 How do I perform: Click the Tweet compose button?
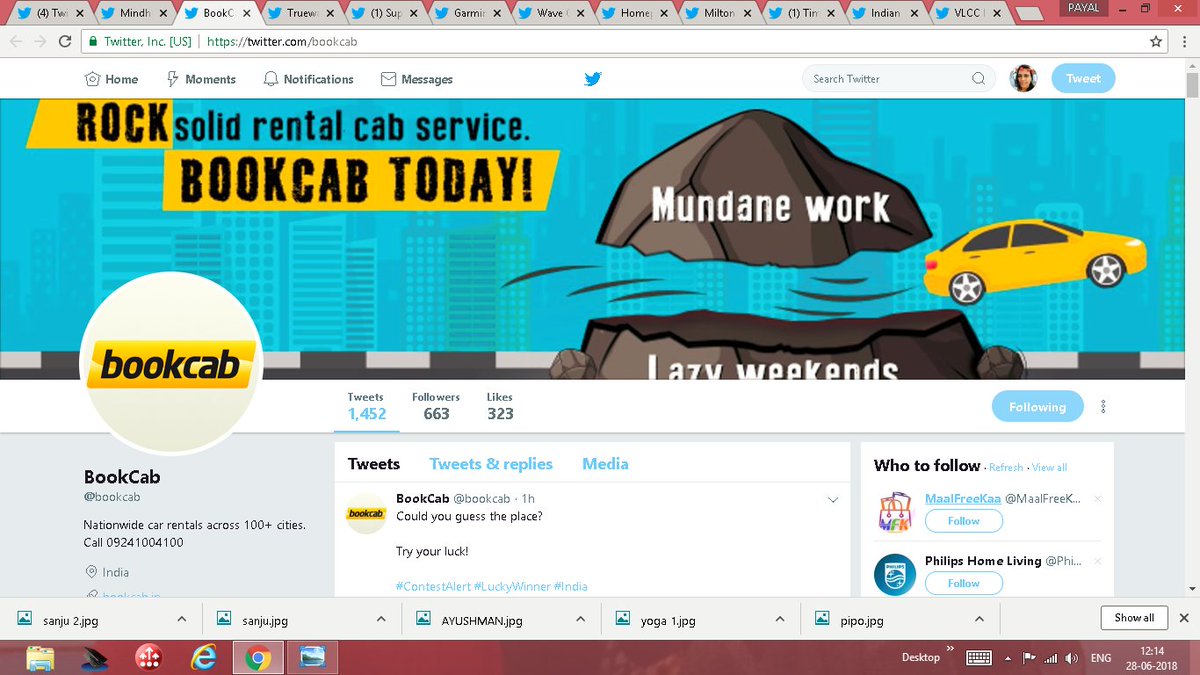(1083, 79)
